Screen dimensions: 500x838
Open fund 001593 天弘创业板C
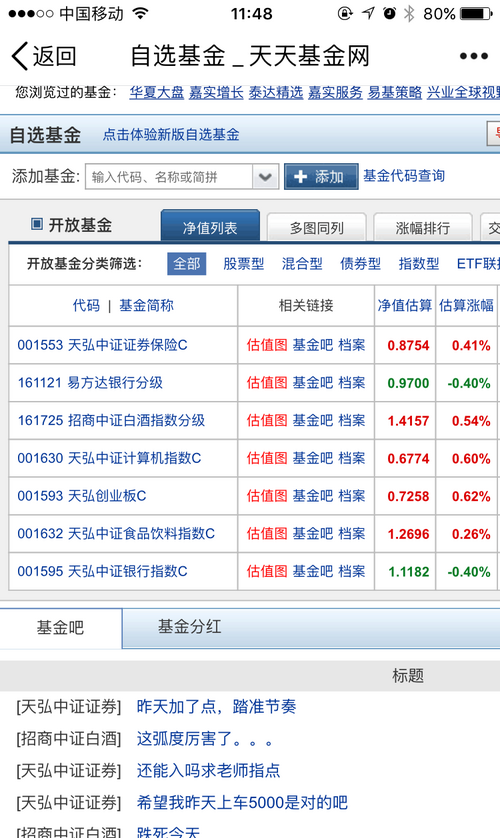point(82,496)
